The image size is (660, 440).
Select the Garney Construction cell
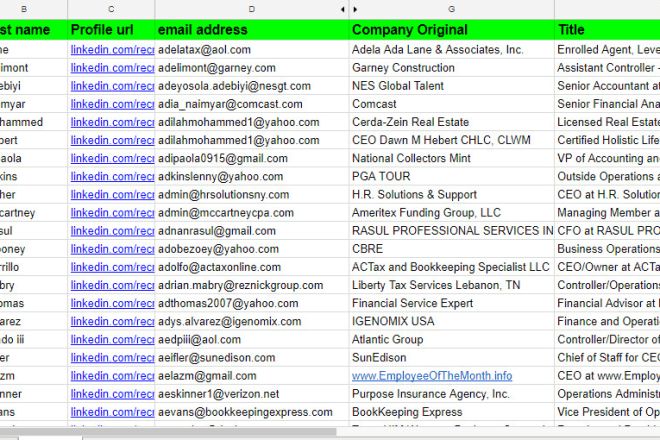pos(452,68)
